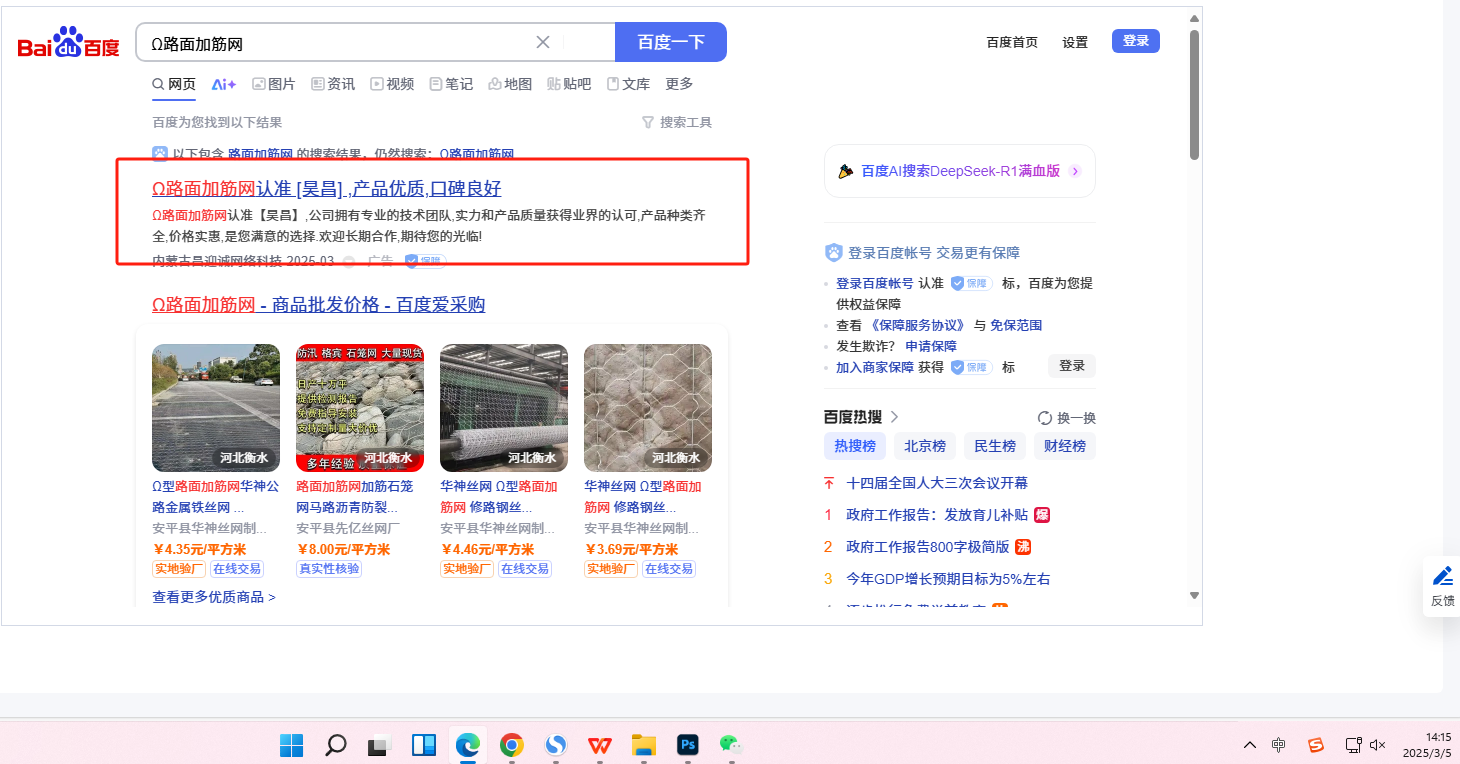Open the 《保障服务协议》 link
The width and height of the screenshot is (1460, 764).
pos(918,325)
